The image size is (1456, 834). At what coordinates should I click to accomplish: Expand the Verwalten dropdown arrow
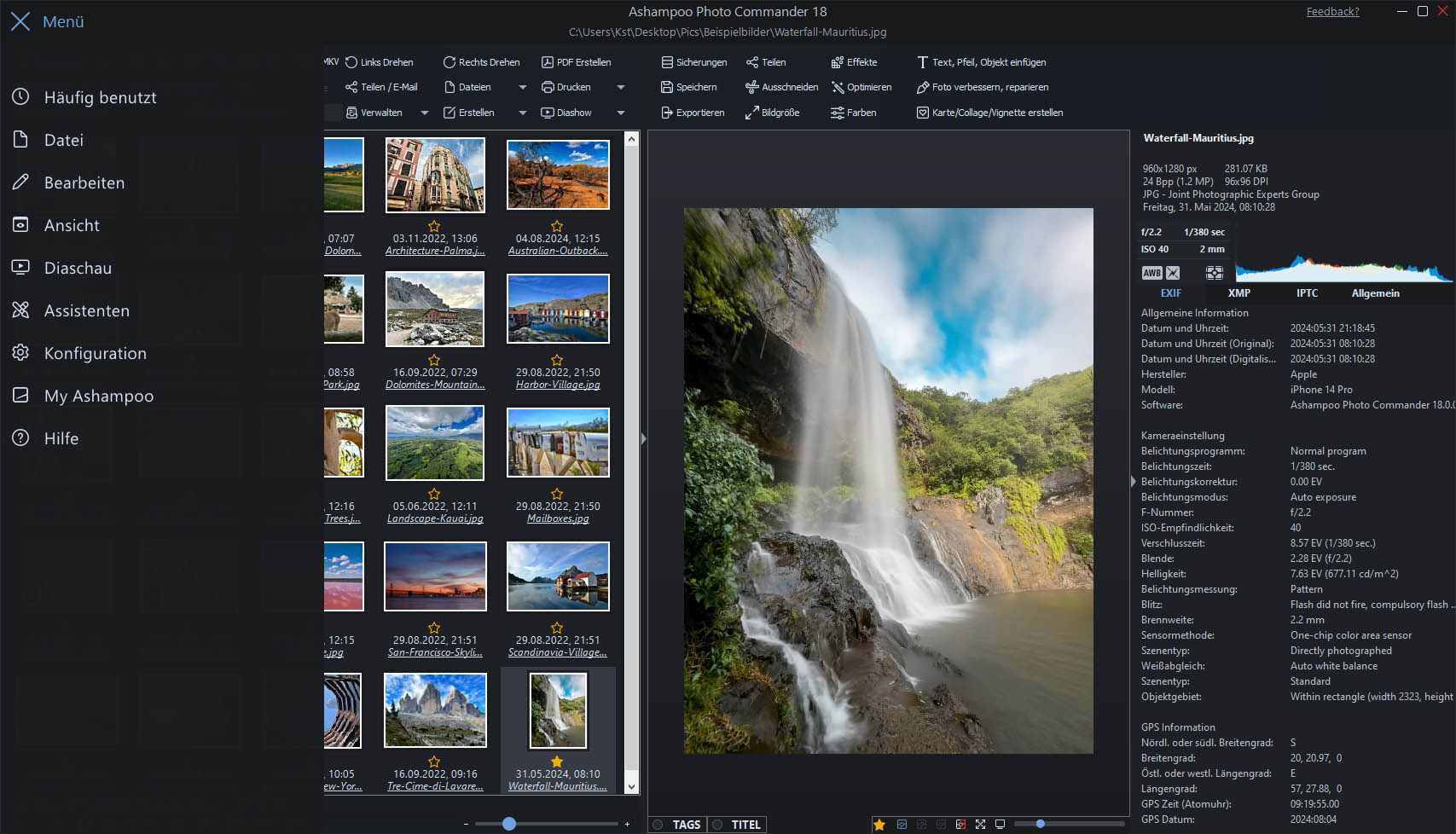pos(424,113)
